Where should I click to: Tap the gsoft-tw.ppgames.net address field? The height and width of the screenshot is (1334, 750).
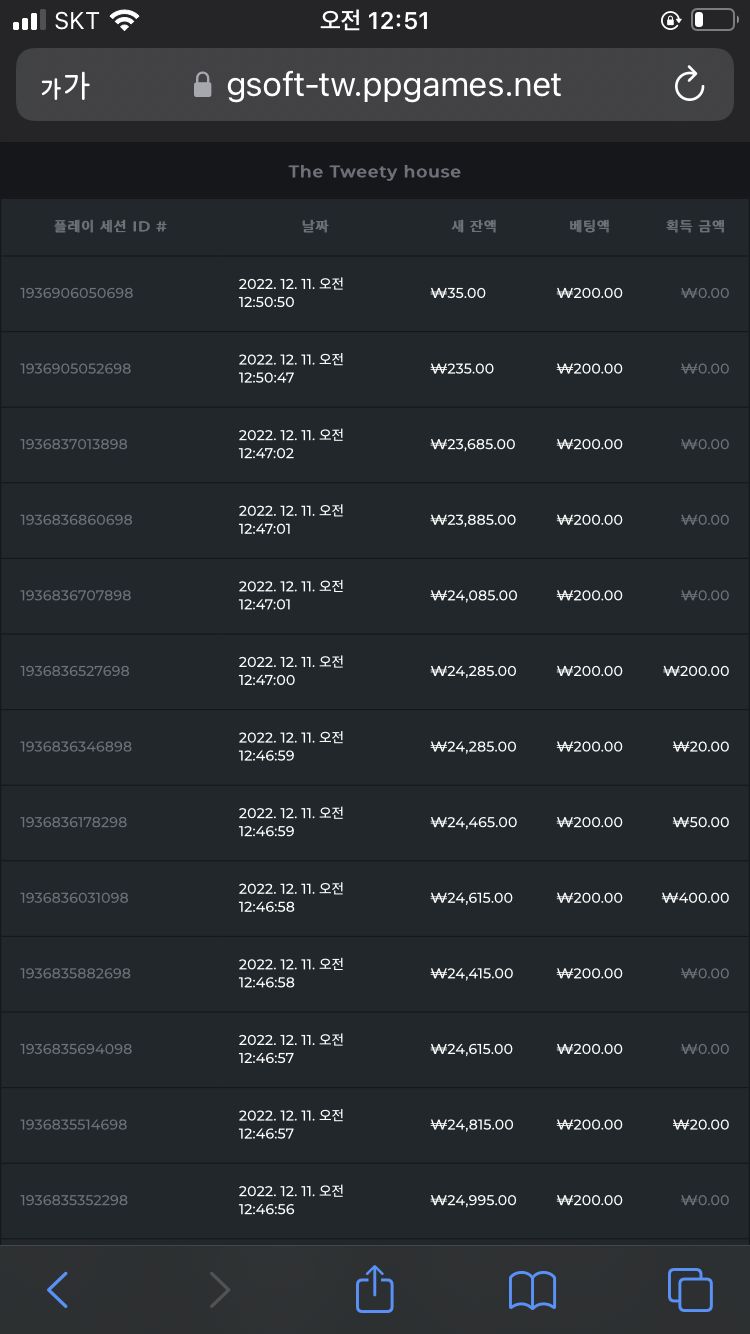pyautogui.click(x=375, y=85)
